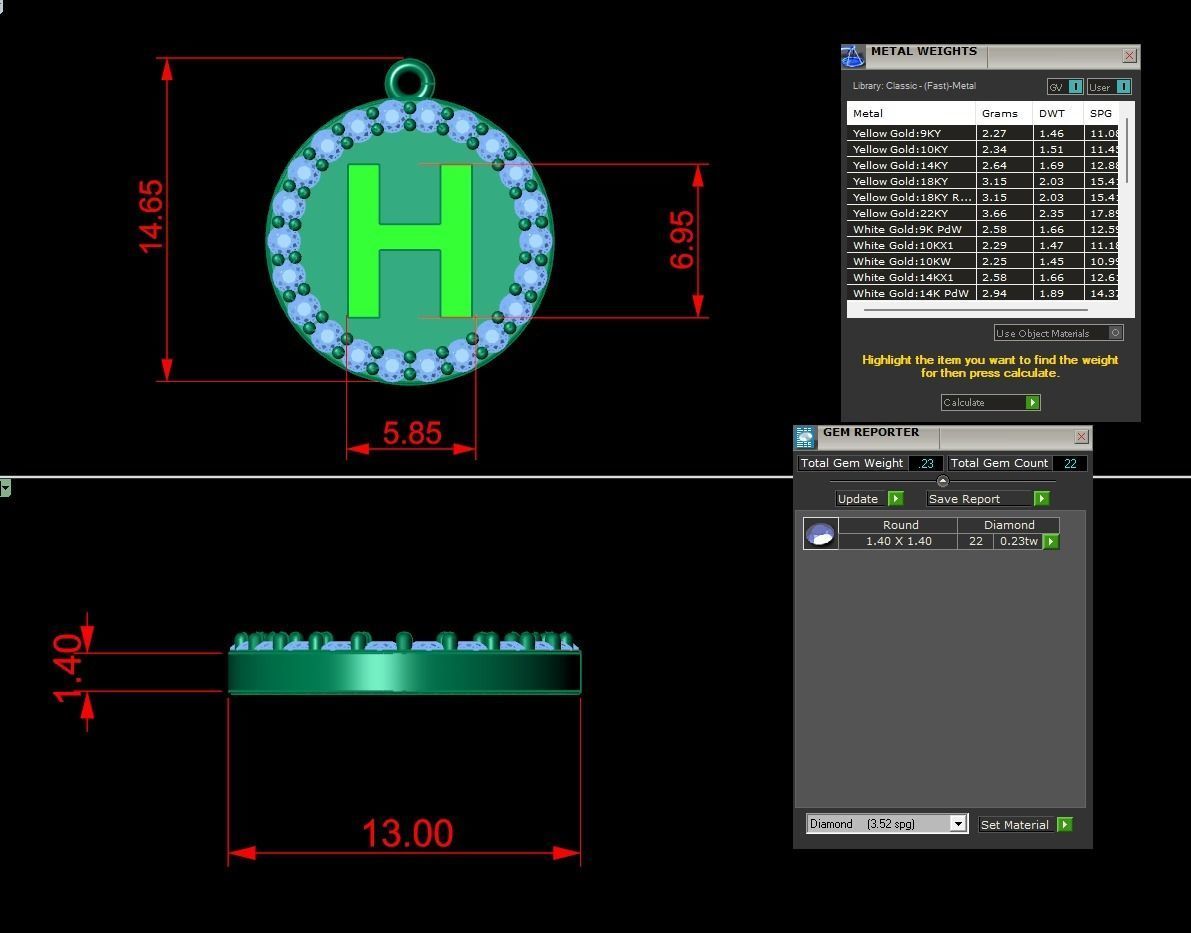
Task: Sort by the Grams column header
Action: [1004, 113]
